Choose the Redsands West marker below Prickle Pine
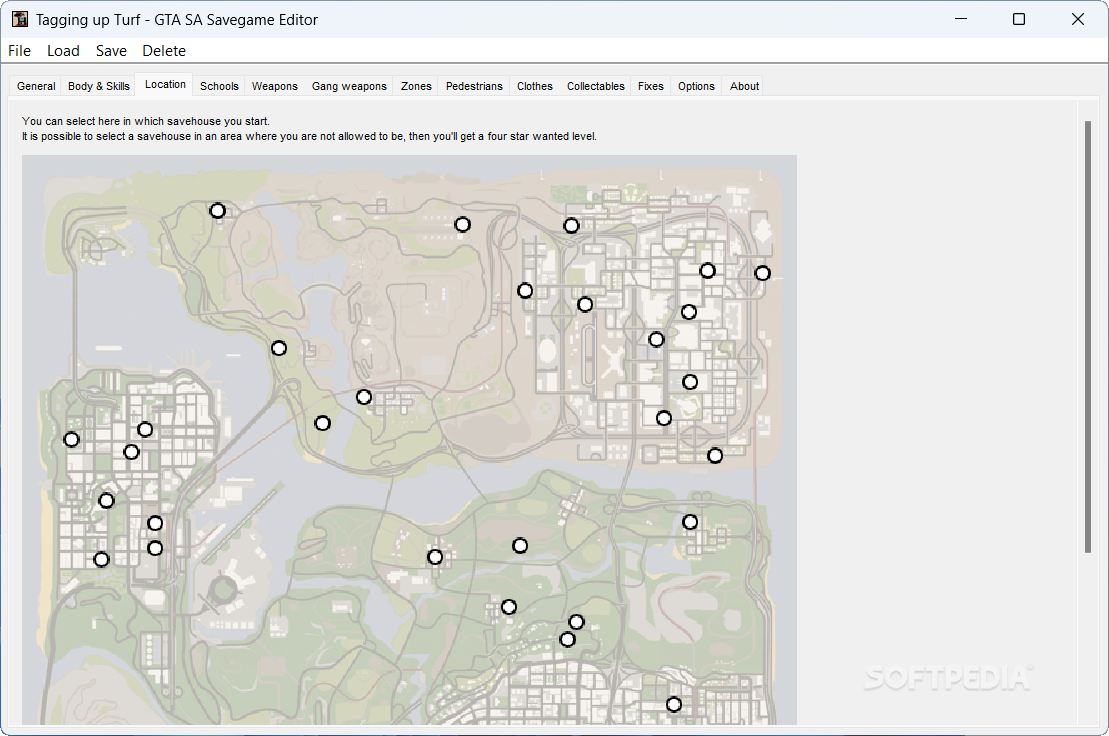 tap(585, 304)
